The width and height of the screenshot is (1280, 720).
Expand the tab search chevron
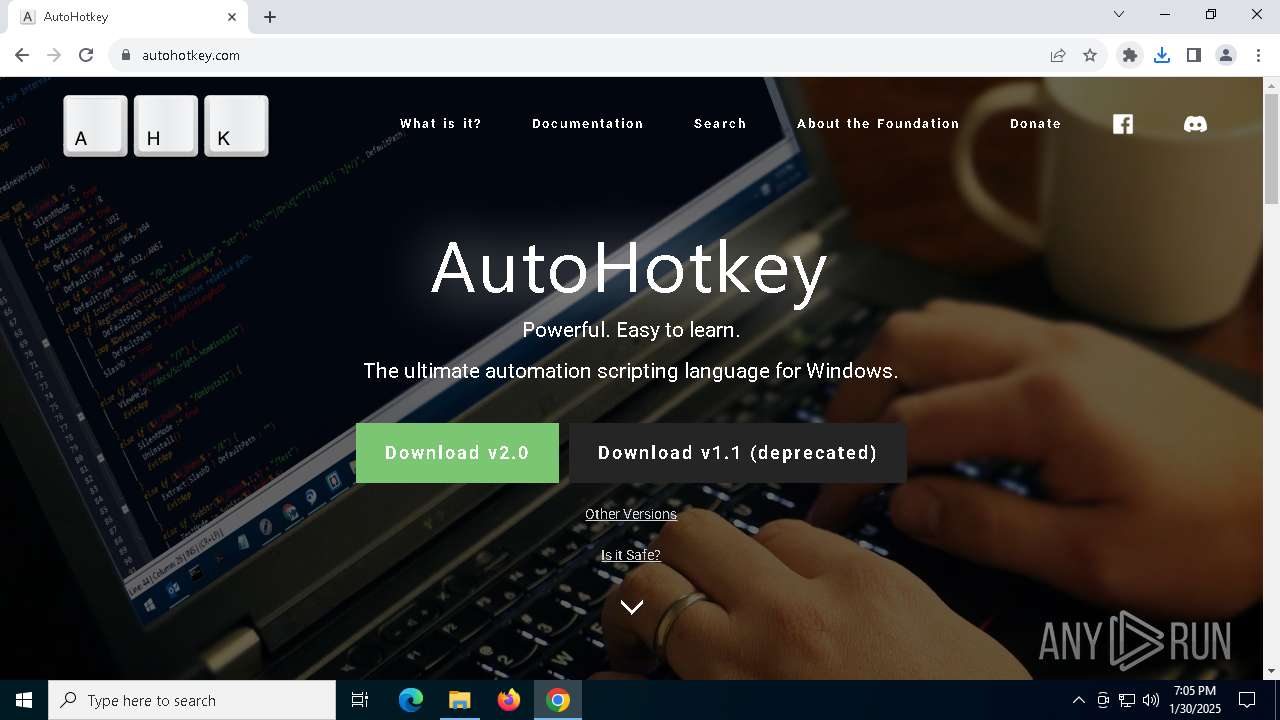(1119, 14)
